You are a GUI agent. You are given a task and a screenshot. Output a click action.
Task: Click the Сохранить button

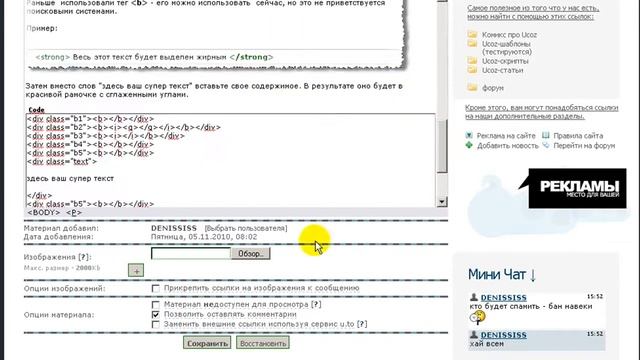[x=207, y=343]
